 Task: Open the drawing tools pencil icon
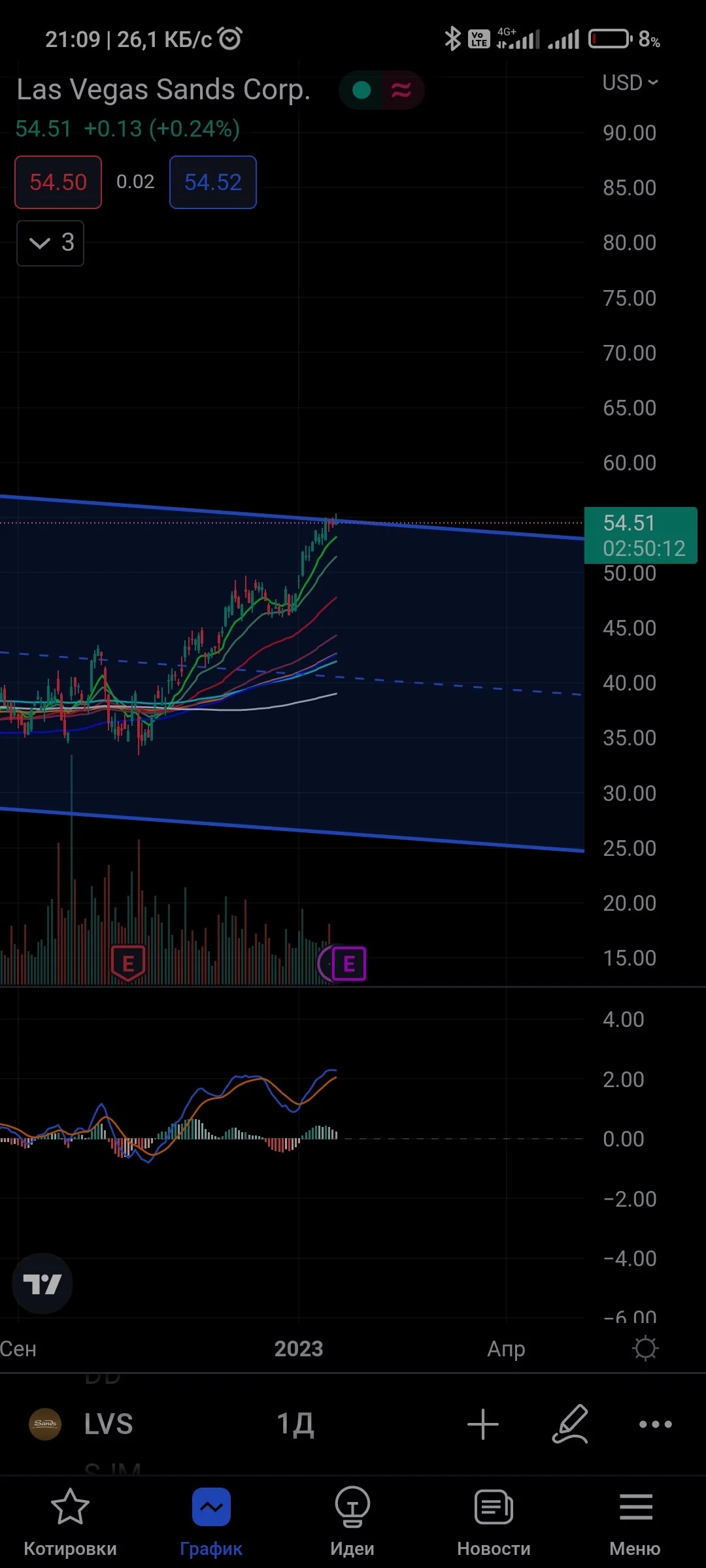(x=571, y=1424)
